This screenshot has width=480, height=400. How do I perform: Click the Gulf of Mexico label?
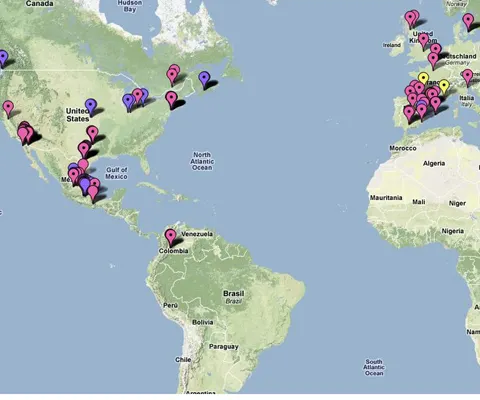pyautogui.click(x=116, y=173)
